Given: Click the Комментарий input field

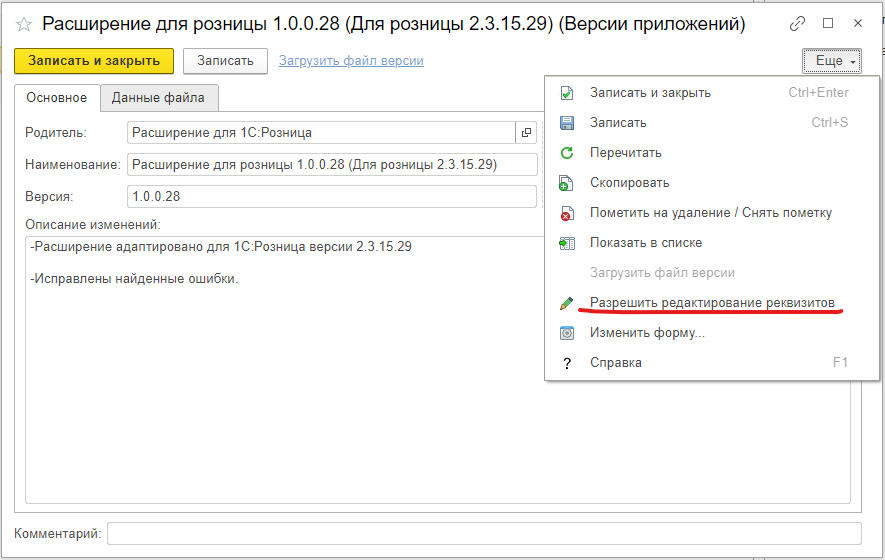Looking at the screenshot, I should [484, 533].
